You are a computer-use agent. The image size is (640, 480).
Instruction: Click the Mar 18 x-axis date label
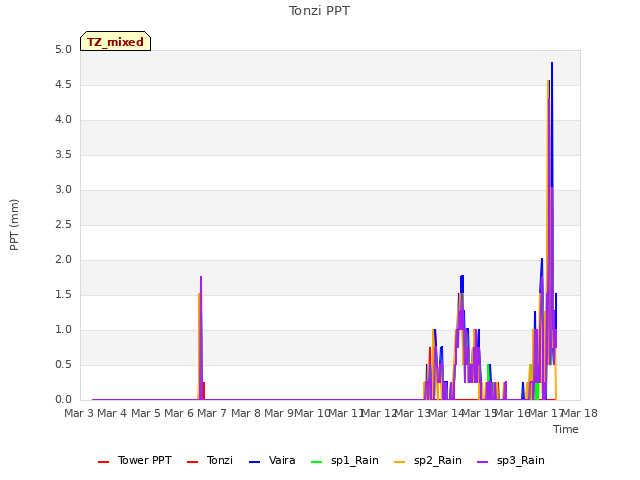click(580, 413)
